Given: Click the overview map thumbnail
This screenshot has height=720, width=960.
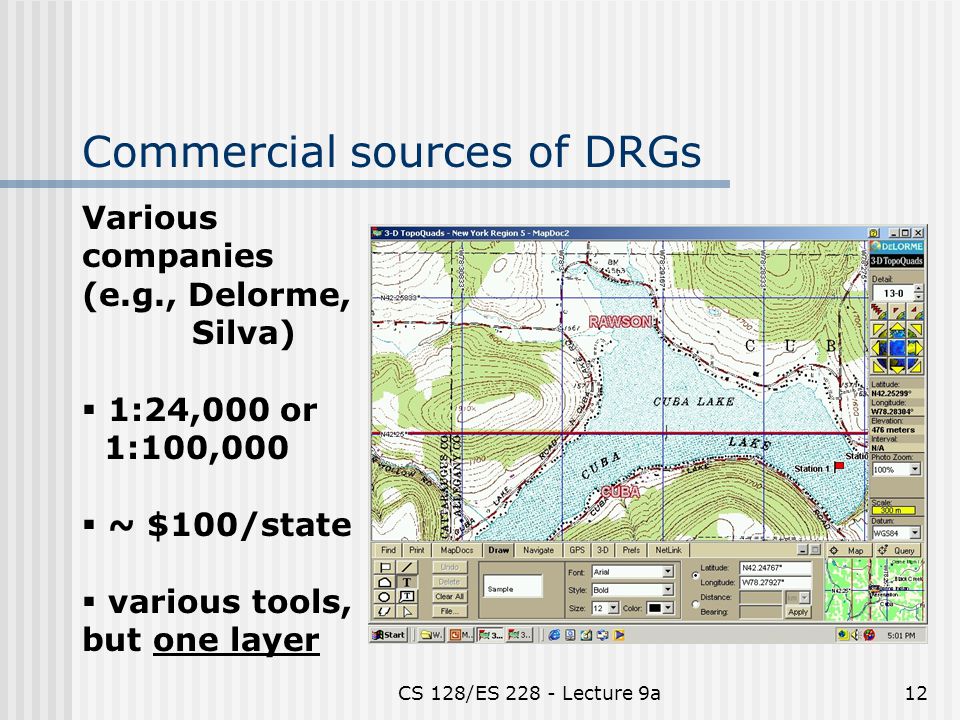Looking at the screenshot, I should tap(874, 590).
